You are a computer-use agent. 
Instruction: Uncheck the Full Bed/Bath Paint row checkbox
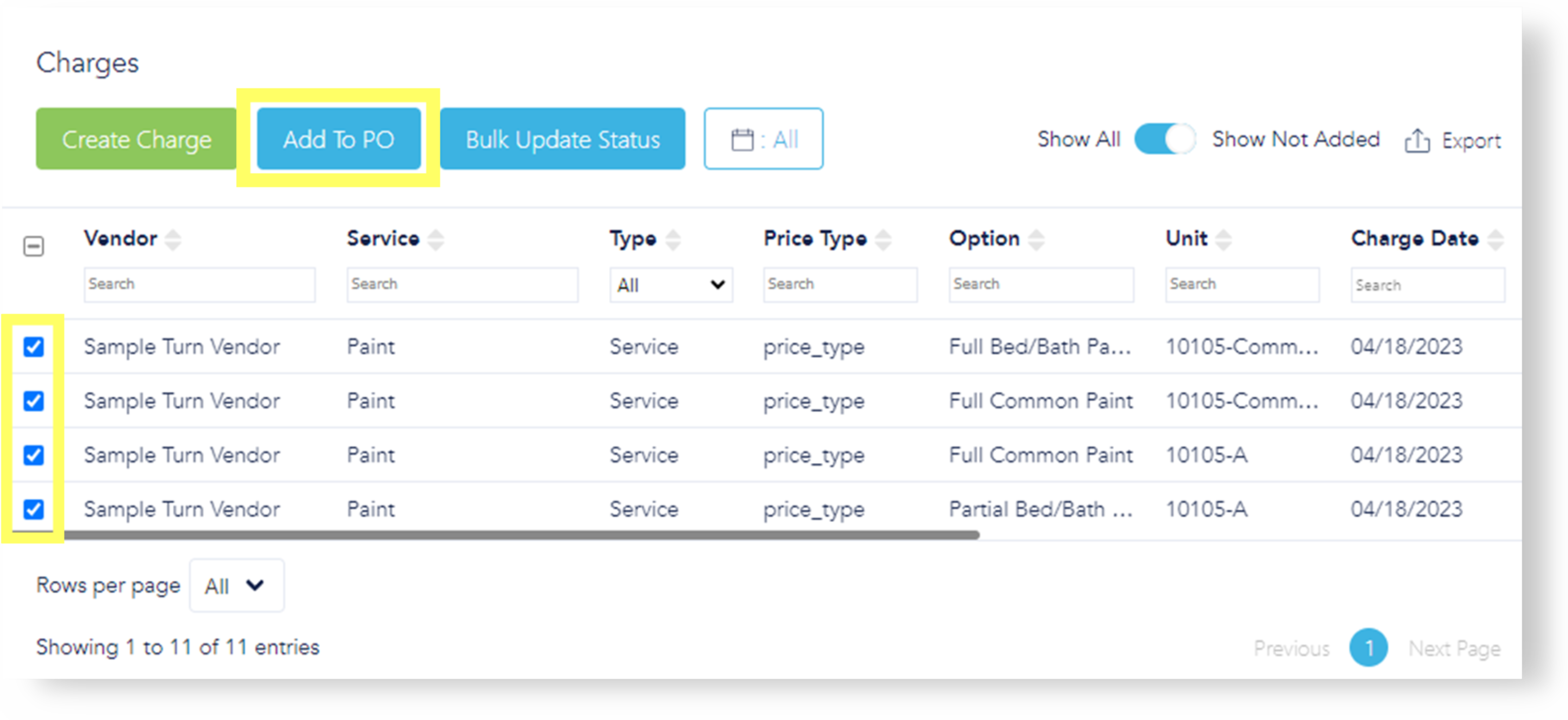pos(33,346)
